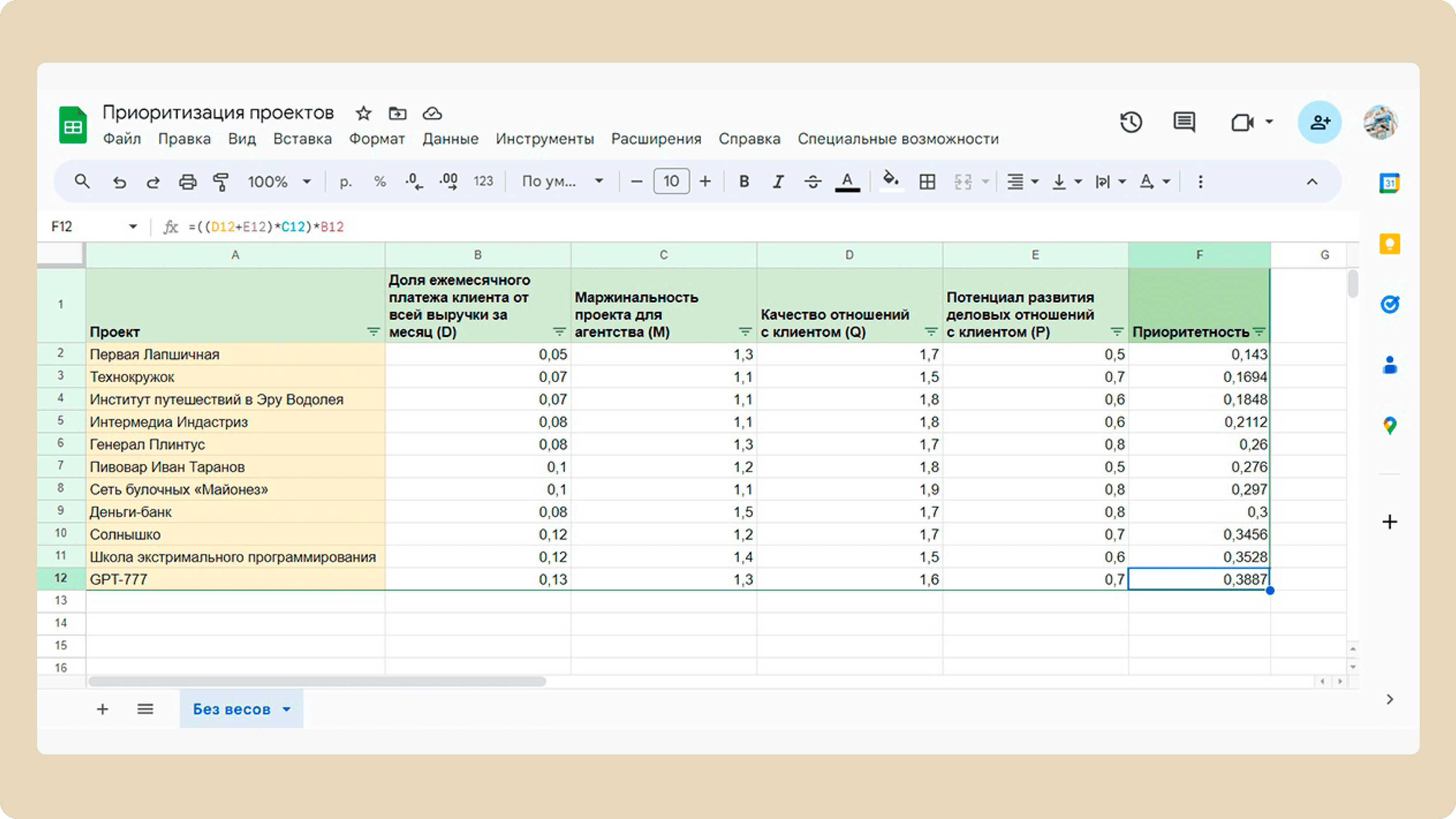The height and width of the screenshot is (819, 1456).
Task: Add a new sheet with plus button
Action: tap(102, 709)
